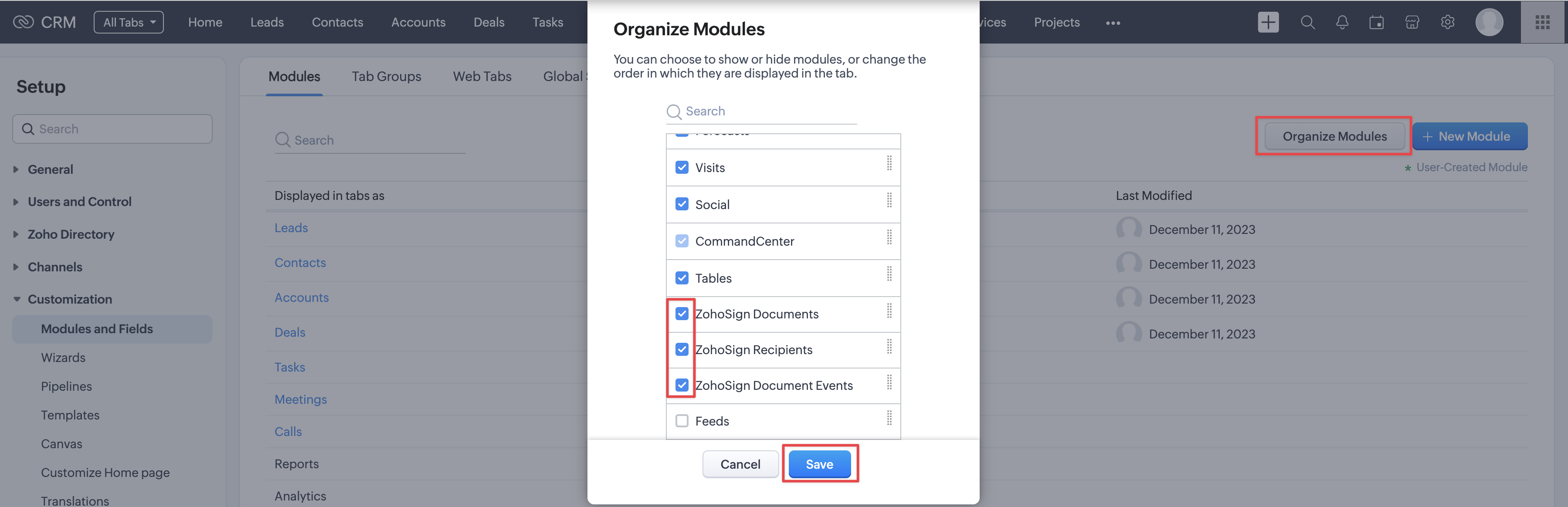Open notifications via the bell icon
The height and width of the screenshot is (507, 1568).
(x=1342, y=22)
